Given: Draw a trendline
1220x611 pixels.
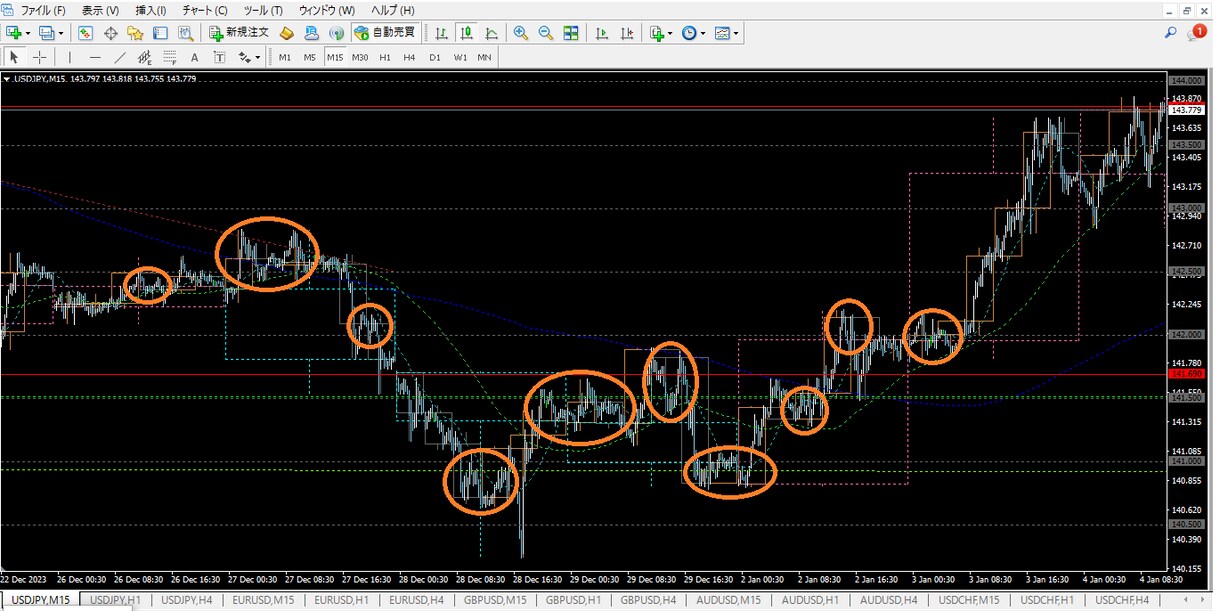Looking at the screenshot, I should click(x=120, y=57).
